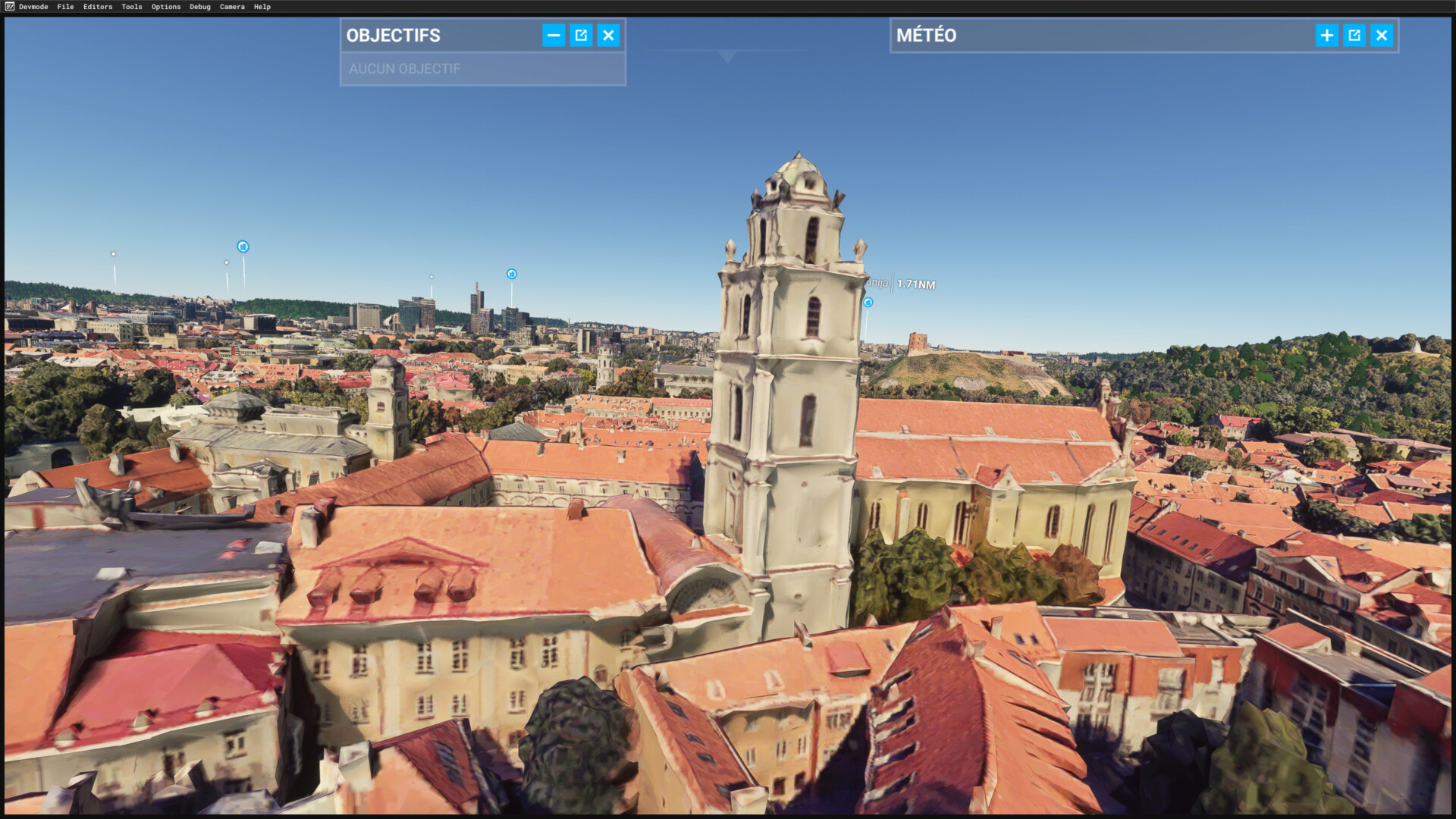Pull down the top-center toolbar handle arrow
1456x819 pixels.
pos(726,56)
